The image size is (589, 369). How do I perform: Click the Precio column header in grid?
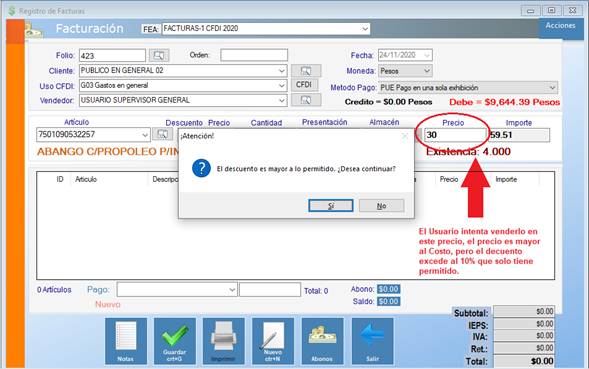pos(449,179)
